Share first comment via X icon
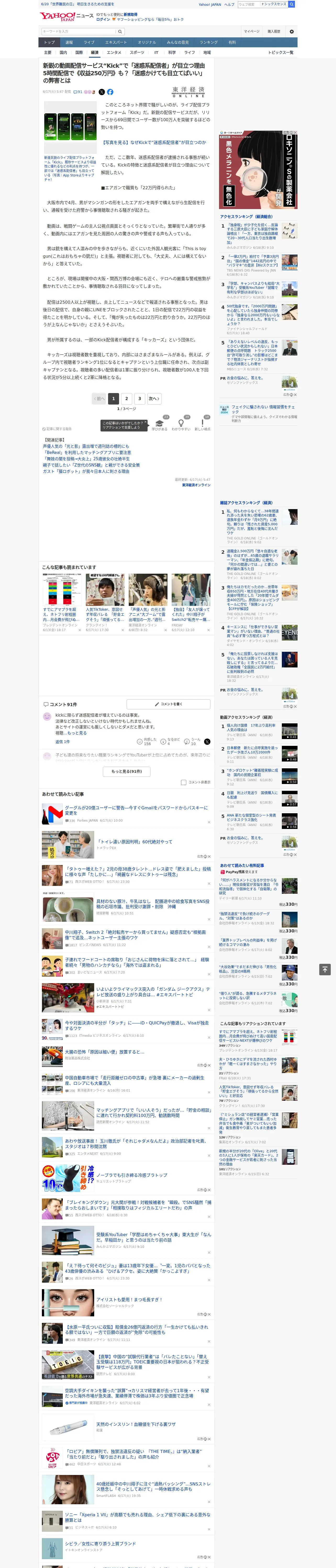This screenshot has height=1568, width=336. pyautogui.click(x=207, y=741)
